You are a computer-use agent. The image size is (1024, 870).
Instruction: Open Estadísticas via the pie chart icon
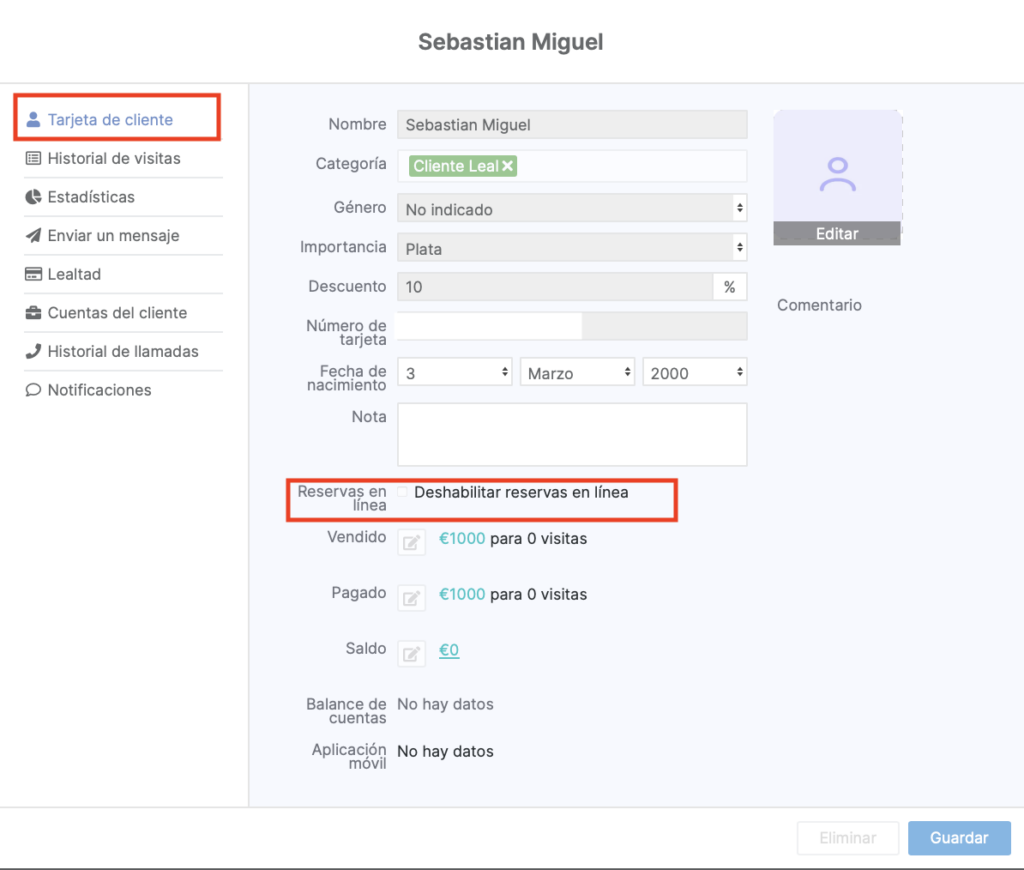click(x=33, y=197)
